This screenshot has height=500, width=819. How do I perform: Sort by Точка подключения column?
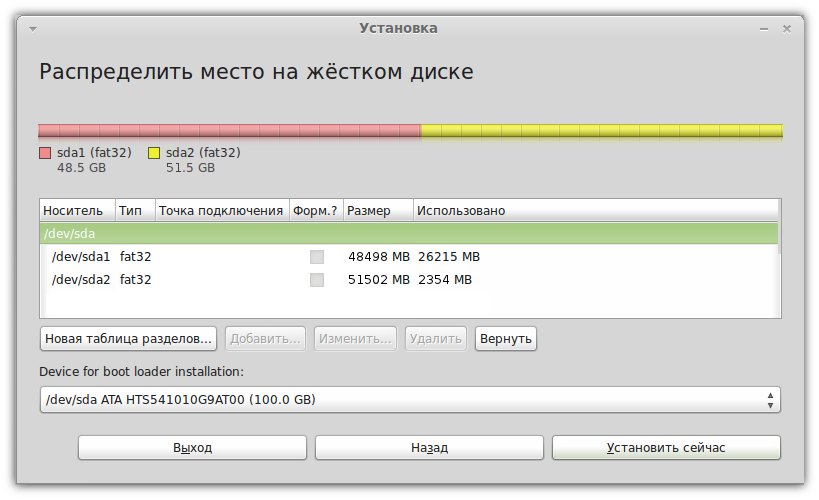point(222,211)
